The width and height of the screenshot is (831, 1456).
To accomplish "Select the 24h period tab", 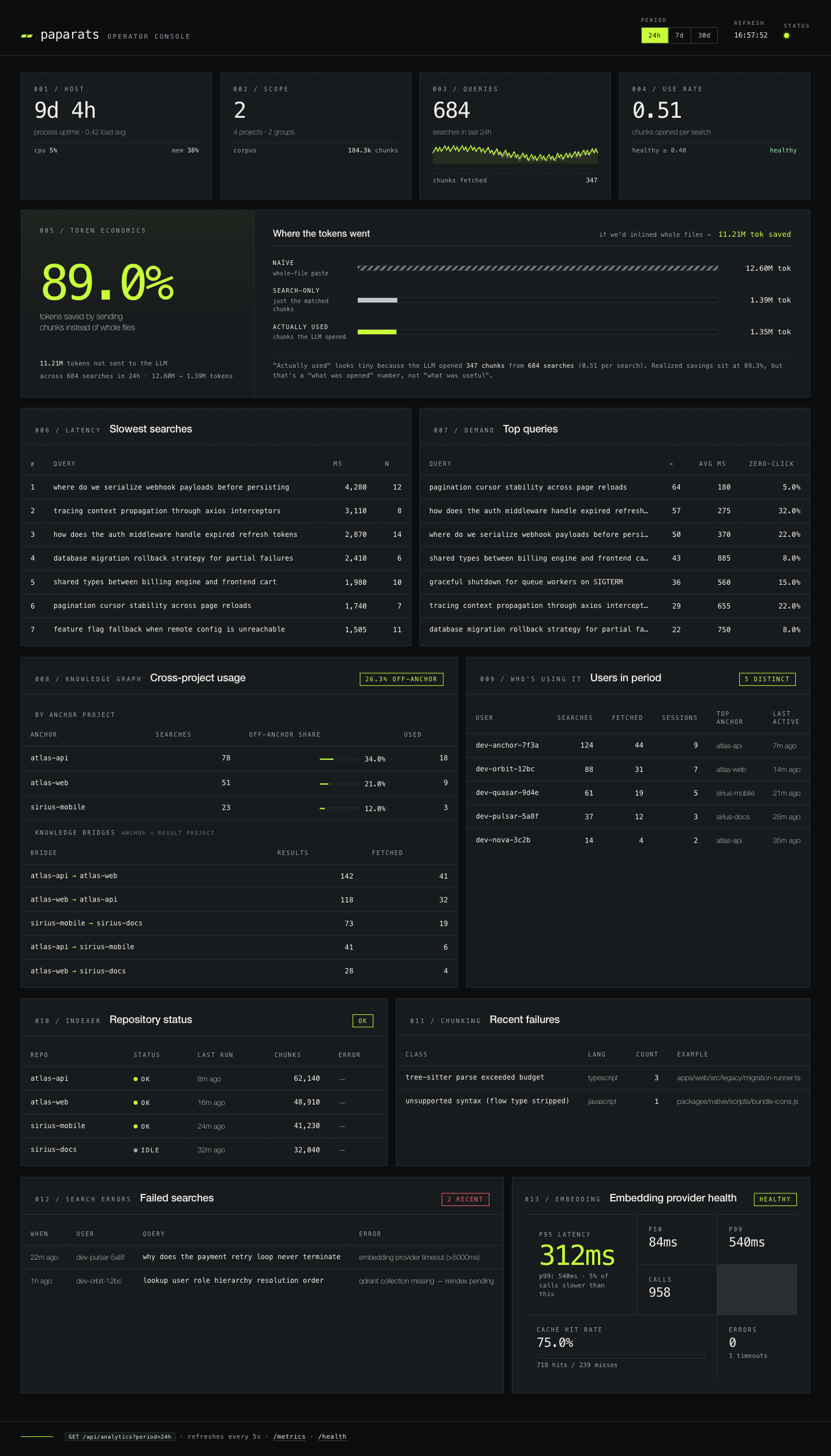I will [x=654, y=35].
